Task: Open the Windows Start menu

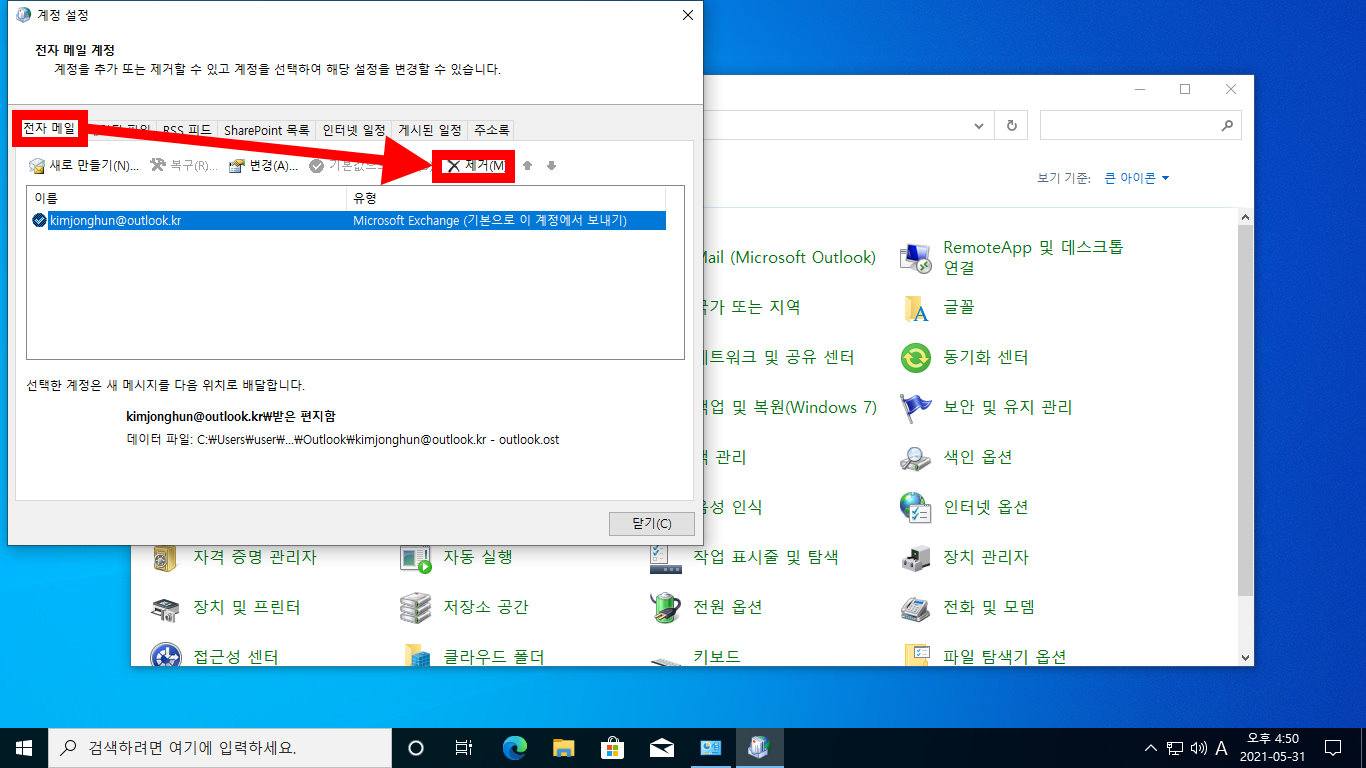Action: tap(24, 747)
